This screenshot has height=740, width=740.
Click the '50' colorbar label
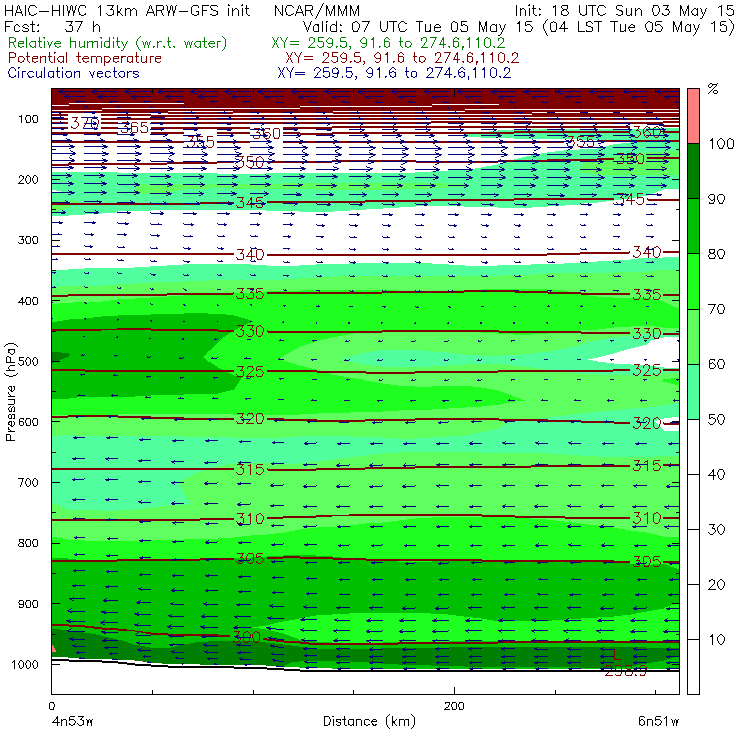716,419
